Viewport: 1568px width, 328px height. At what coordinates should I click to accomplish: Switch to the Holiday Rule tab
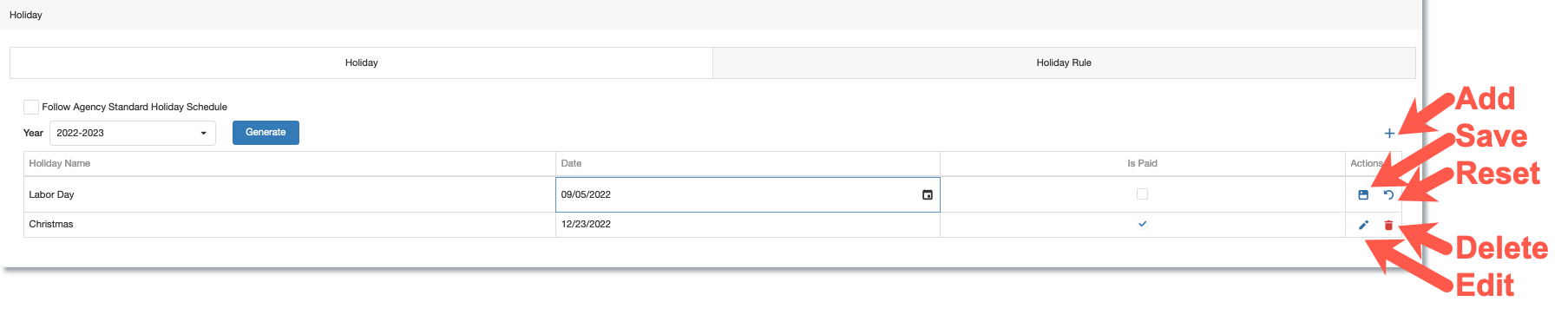(1064, 62)
